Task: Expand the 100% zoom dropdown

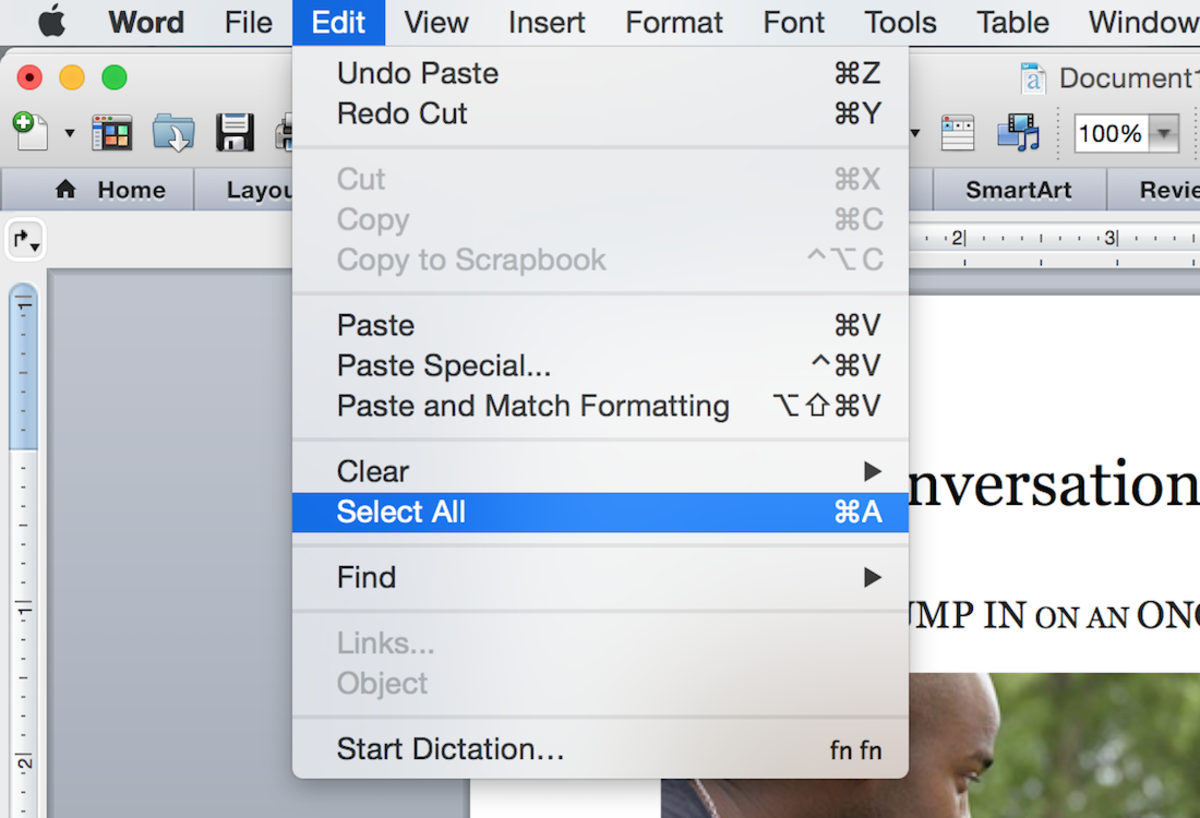Action: (1163, 133)
